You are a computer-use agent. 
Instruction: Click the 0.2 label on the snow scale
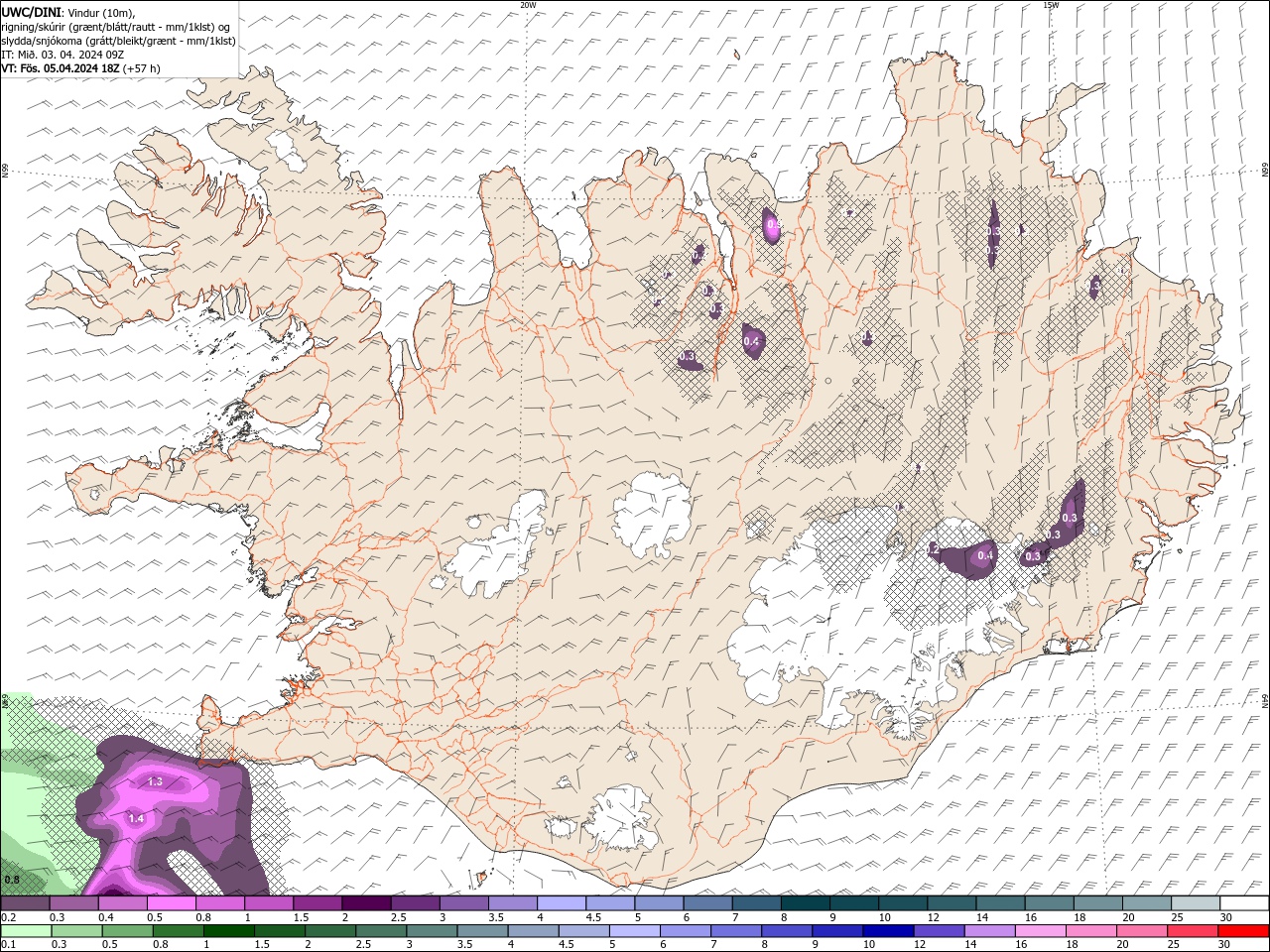tap(9, 917)
